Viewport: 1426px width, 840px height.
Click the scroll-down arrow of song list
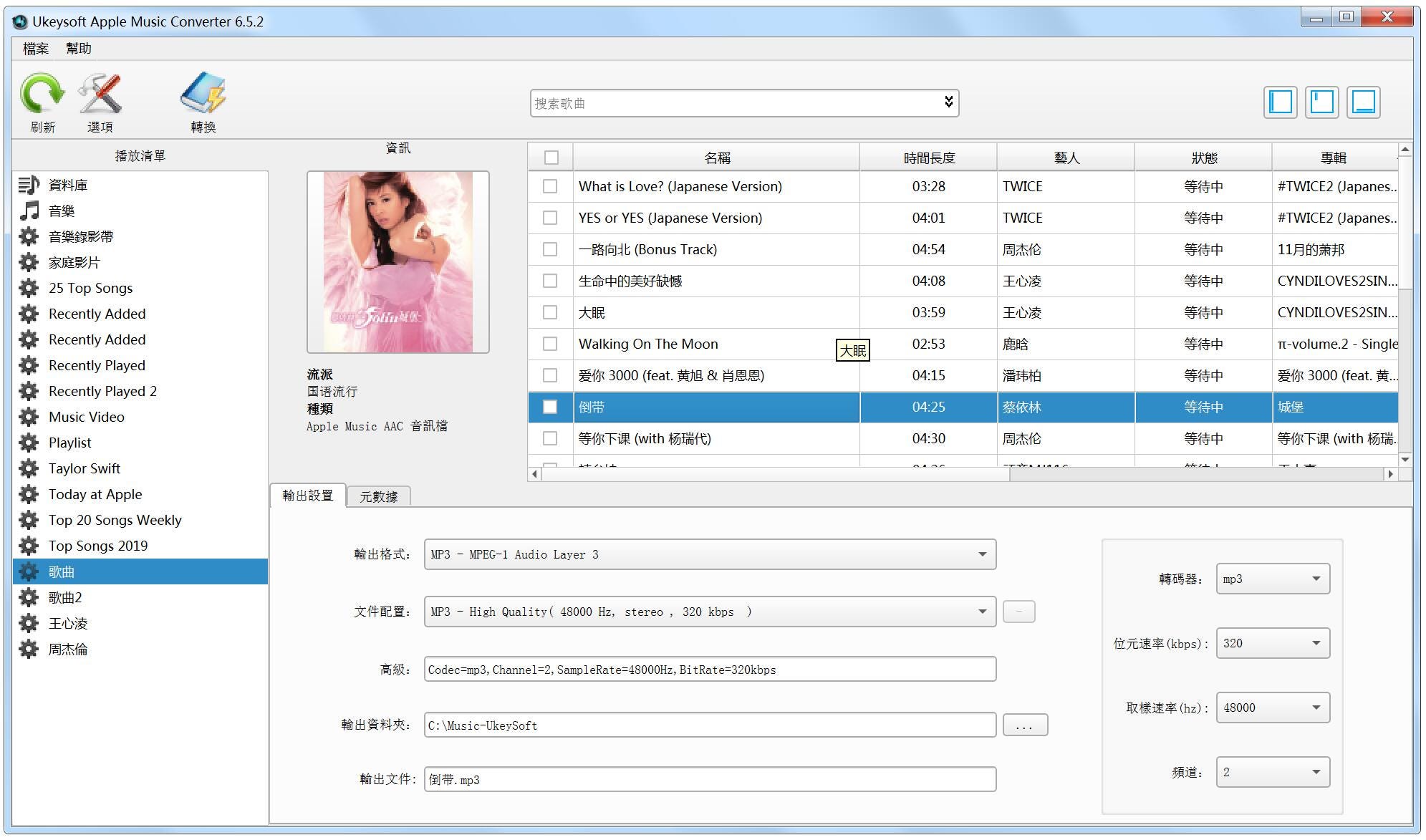(1405, 460)
